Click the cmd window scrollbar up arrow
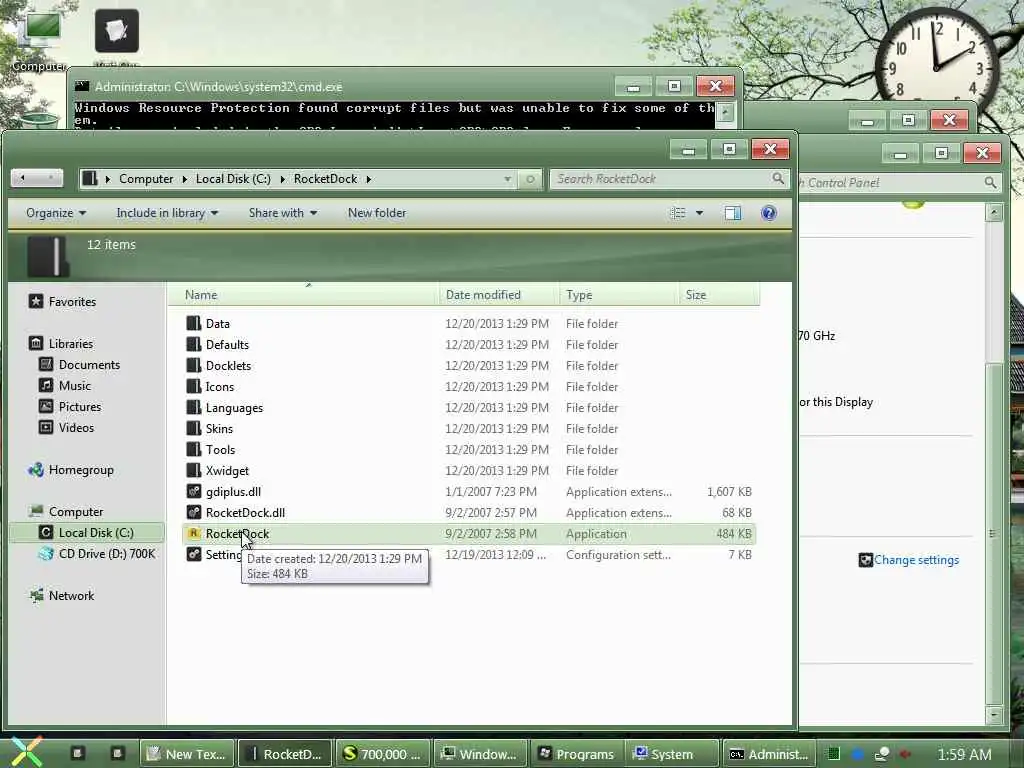The image size is (1024, 768). click(726, 111)
